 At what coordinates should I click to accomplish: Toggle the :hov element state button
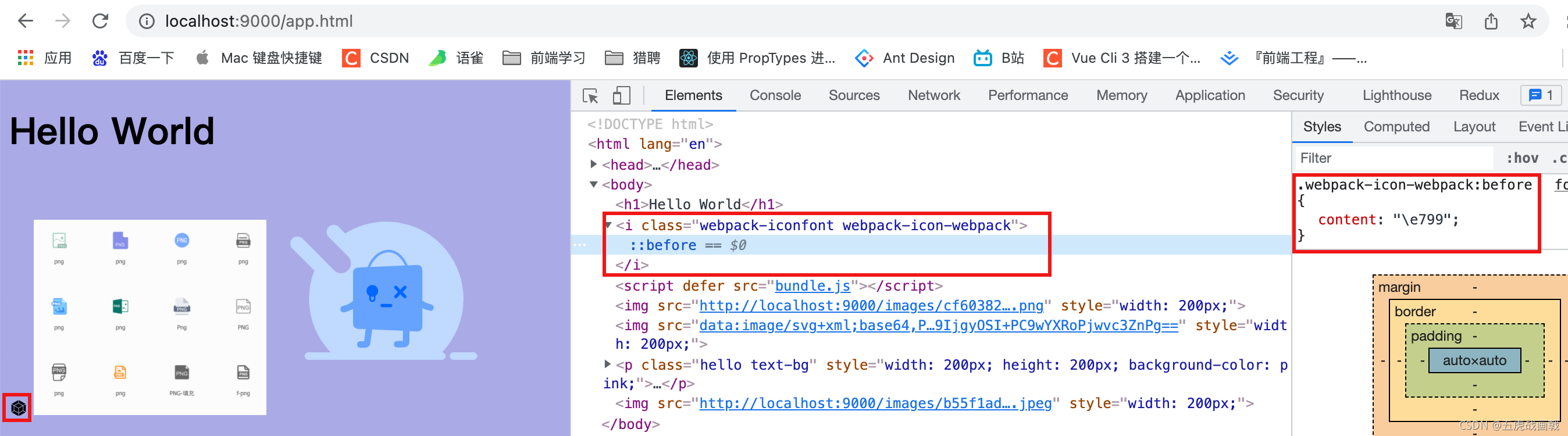coord(1523,158)
